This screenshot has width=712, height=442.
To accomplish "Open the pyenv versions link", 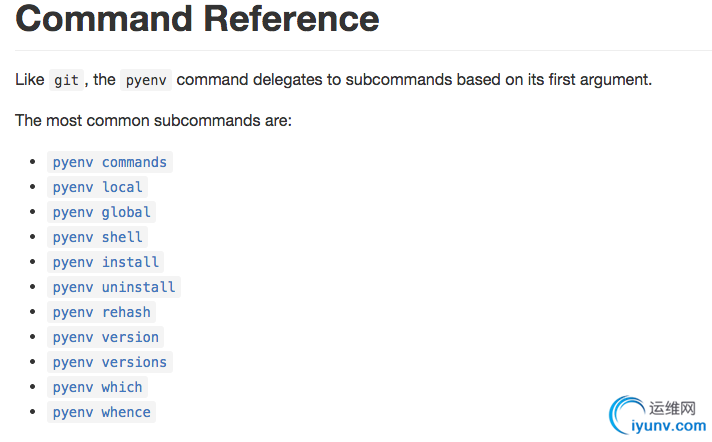I will [x=109, y=362].
